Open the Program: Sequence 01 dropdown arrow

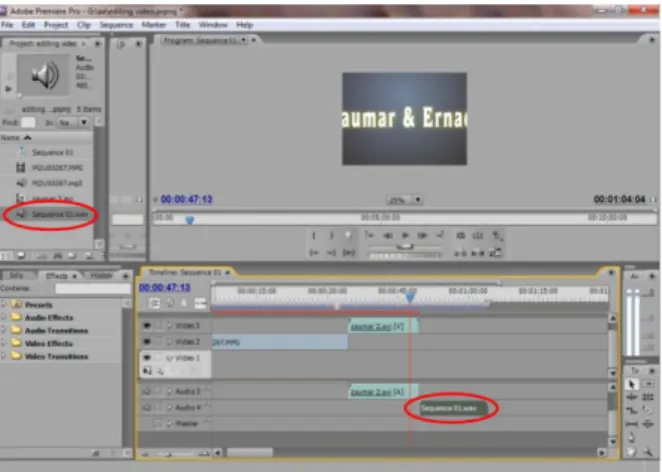244,40
